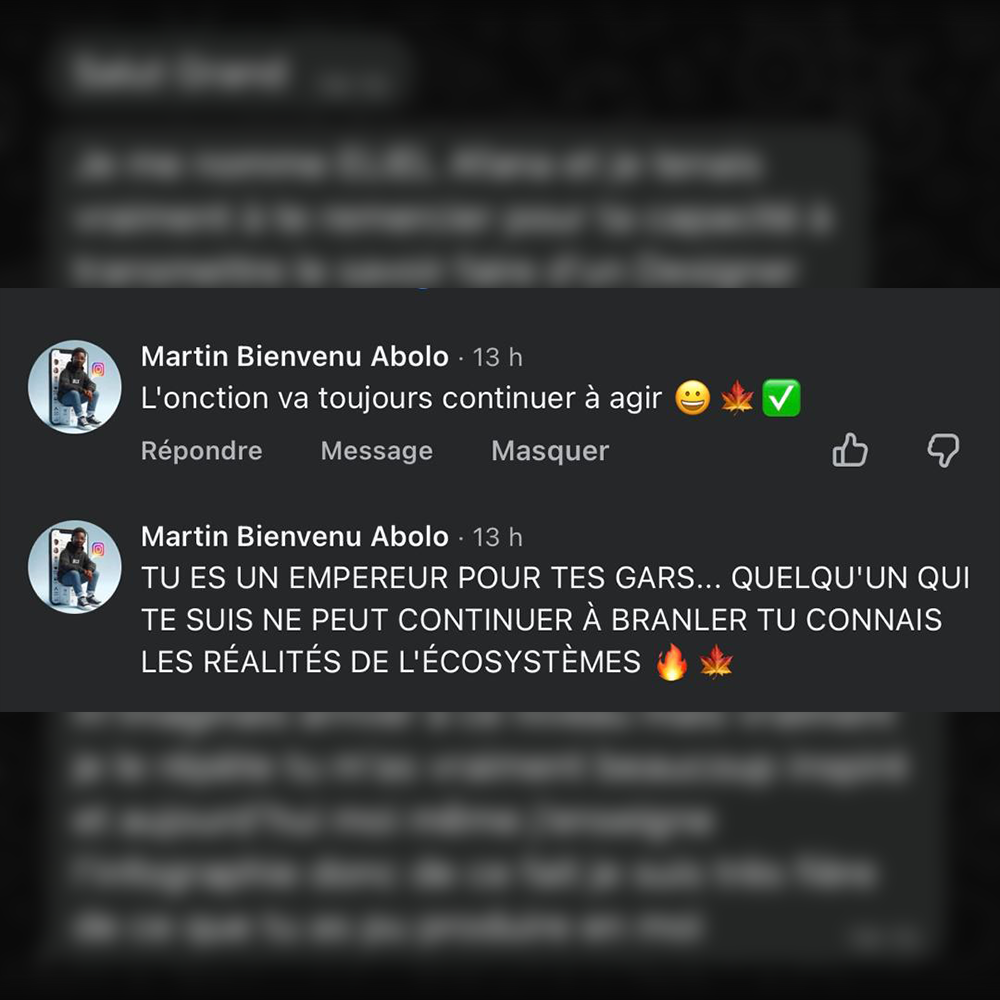
Task: Hide the comment with Masquer
Action: pyautogui.click(x=550, y=451)
